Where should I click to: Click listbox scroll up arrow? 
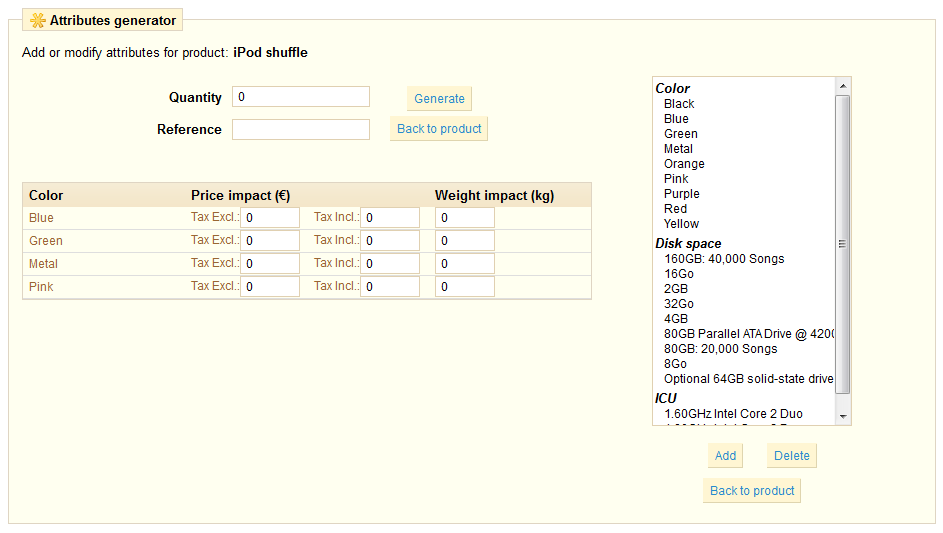pyautogui.click(x=843, y=86)
